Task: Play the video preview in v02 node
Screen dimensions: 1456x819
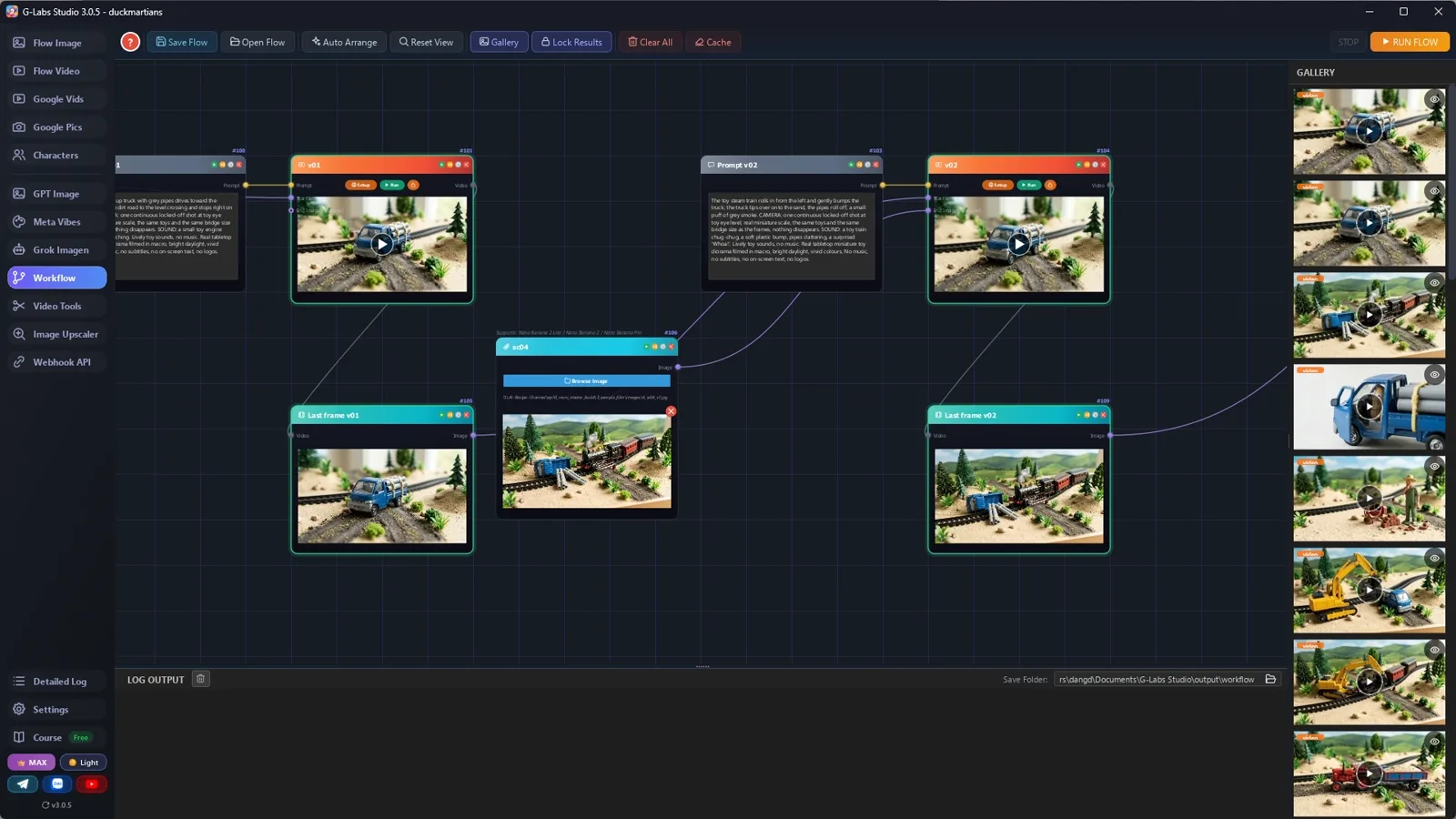Action: [x=1019, y=244]
